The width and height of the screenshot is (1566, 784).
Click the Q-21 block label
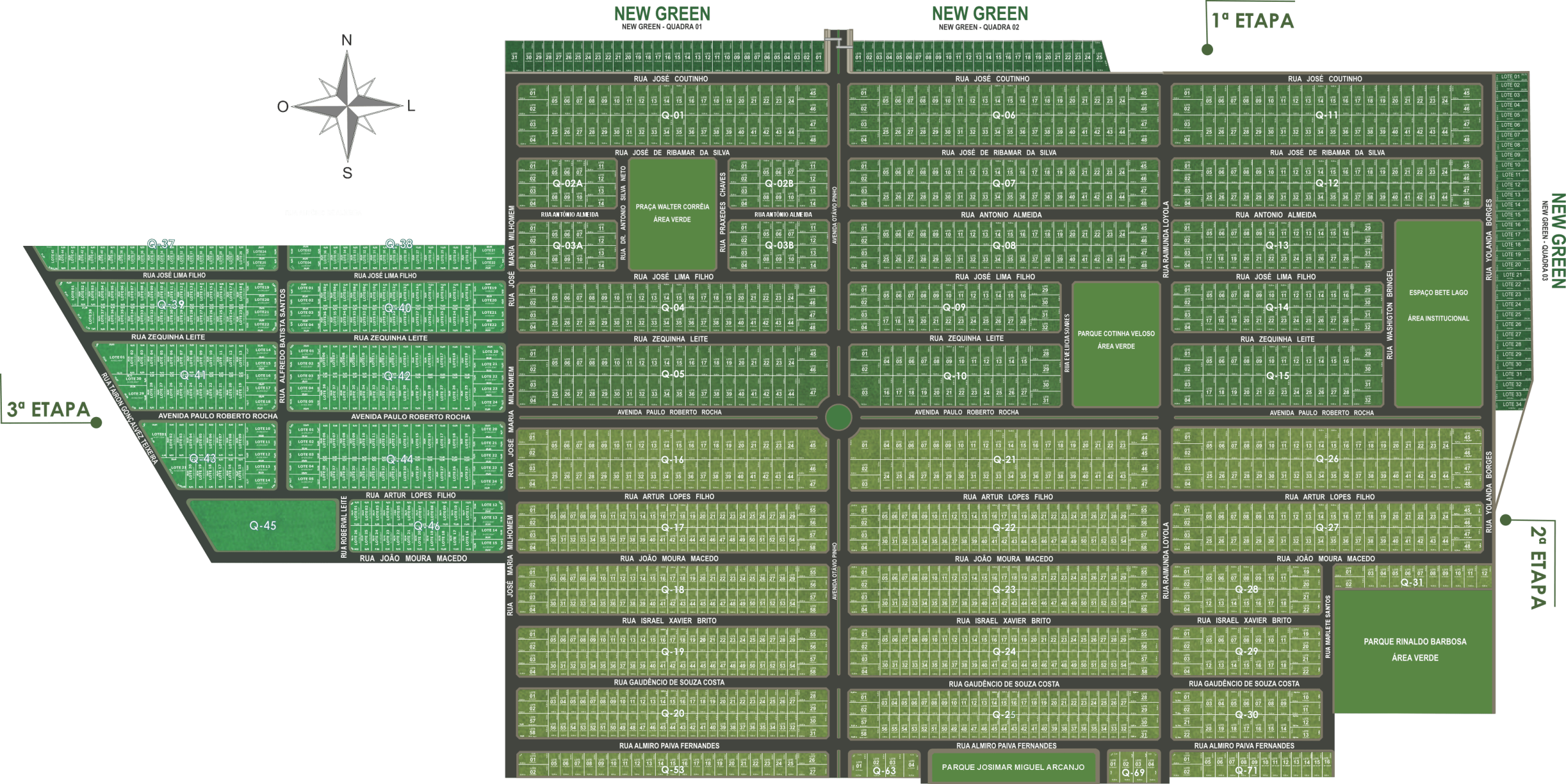[x=1004, y=459]
